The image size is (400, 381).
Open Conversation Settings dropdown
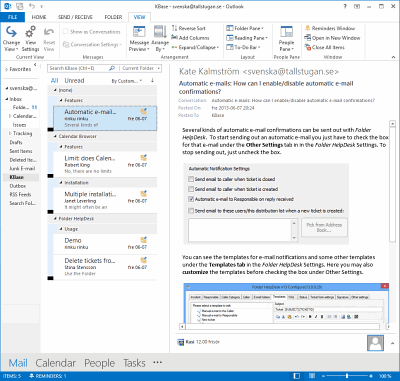pyautogui.click(x=92, y=44)
